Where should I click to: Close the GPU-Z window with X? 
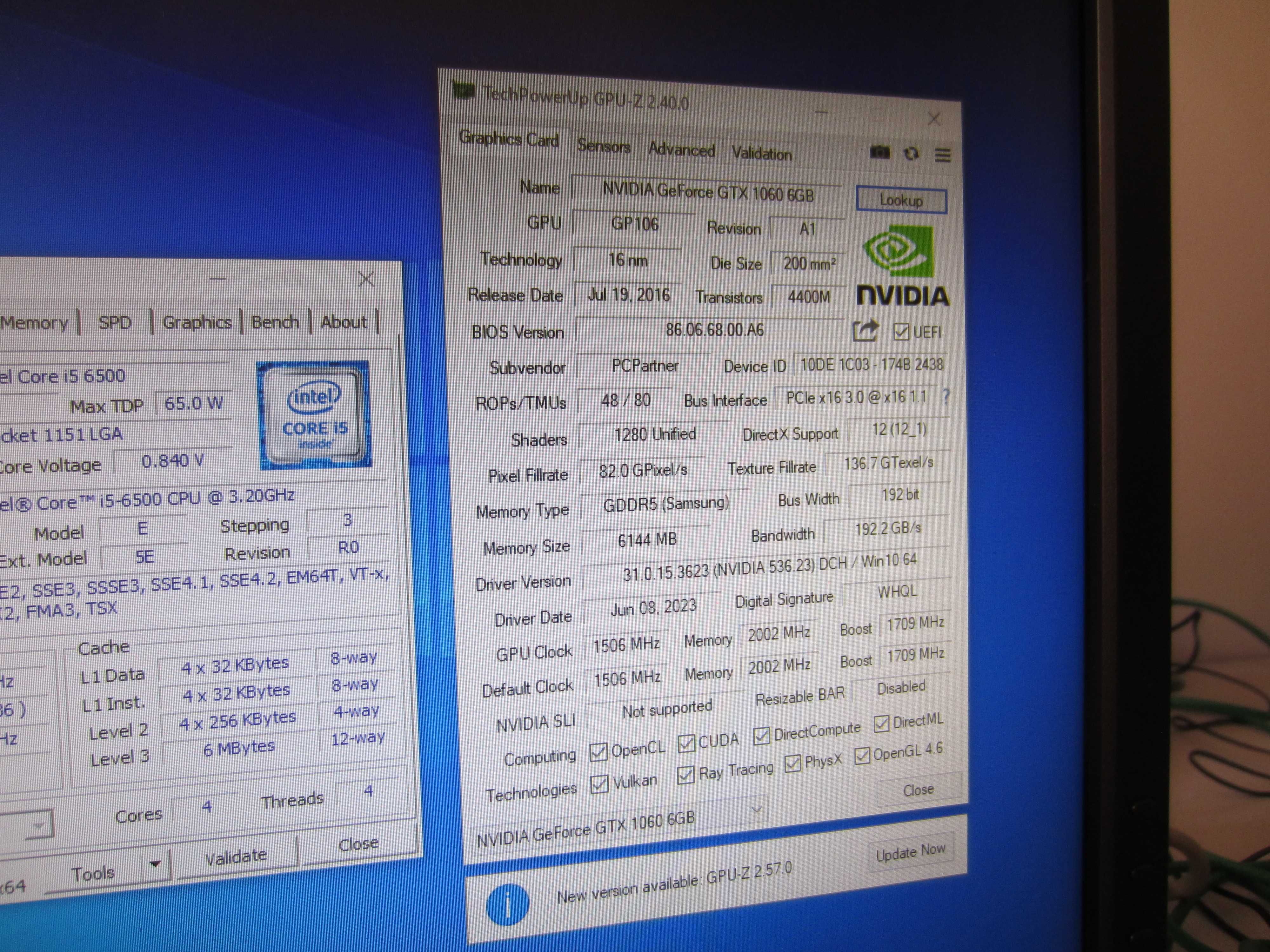pyautogui.click(x=933, y=119)
